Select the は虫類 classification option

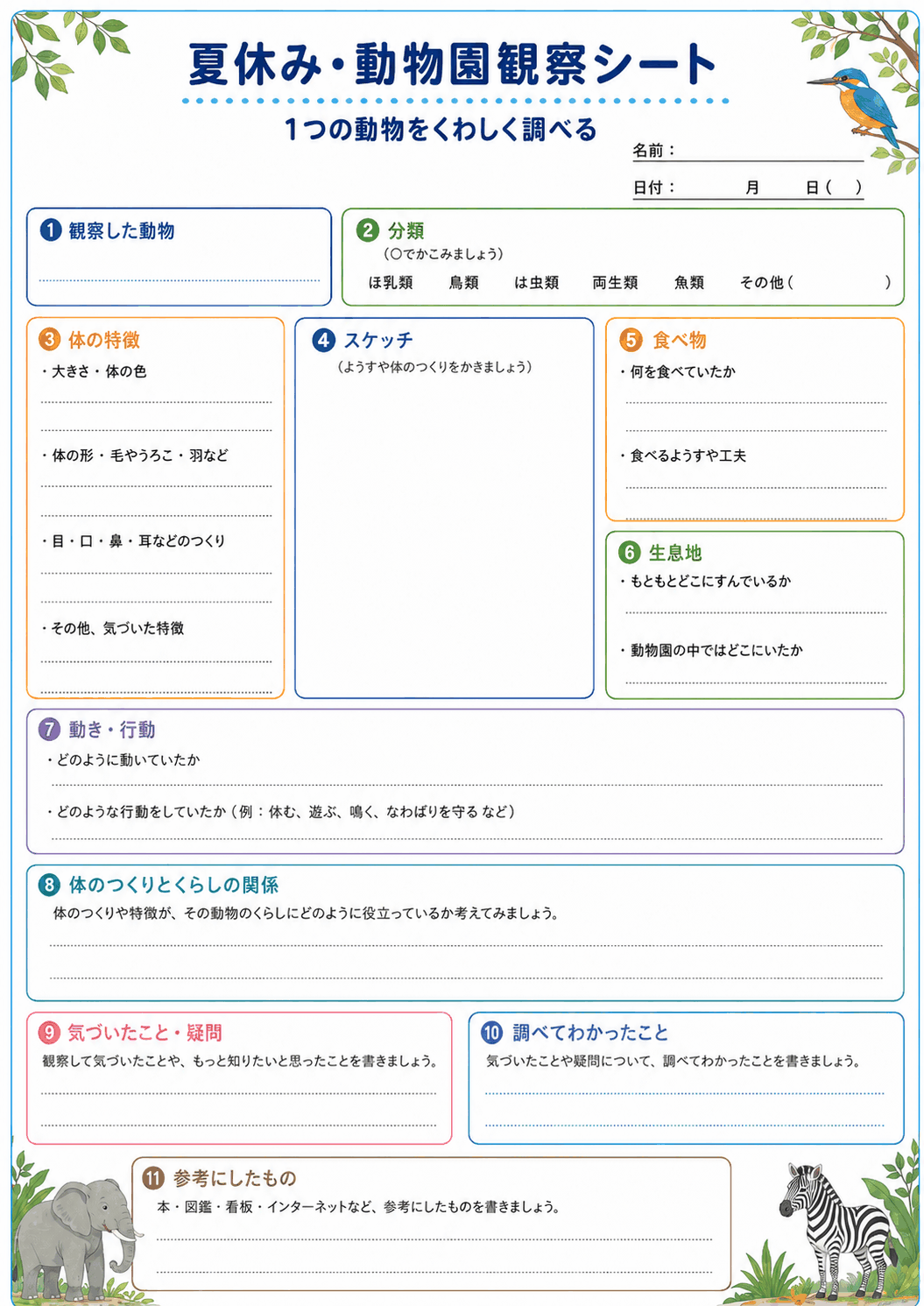(x=536, y=282)
